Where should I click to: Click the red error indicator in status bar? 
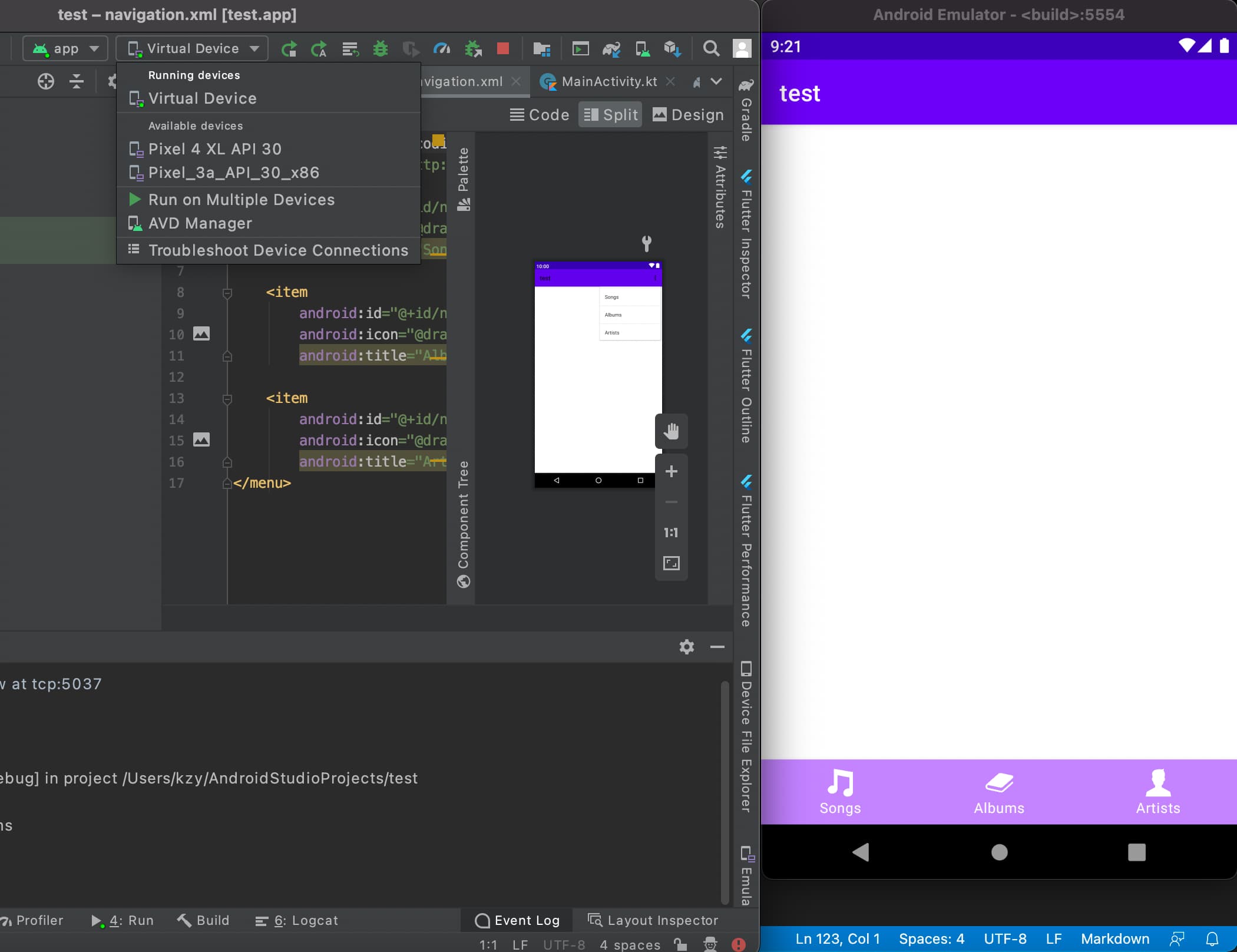point(738,944)
